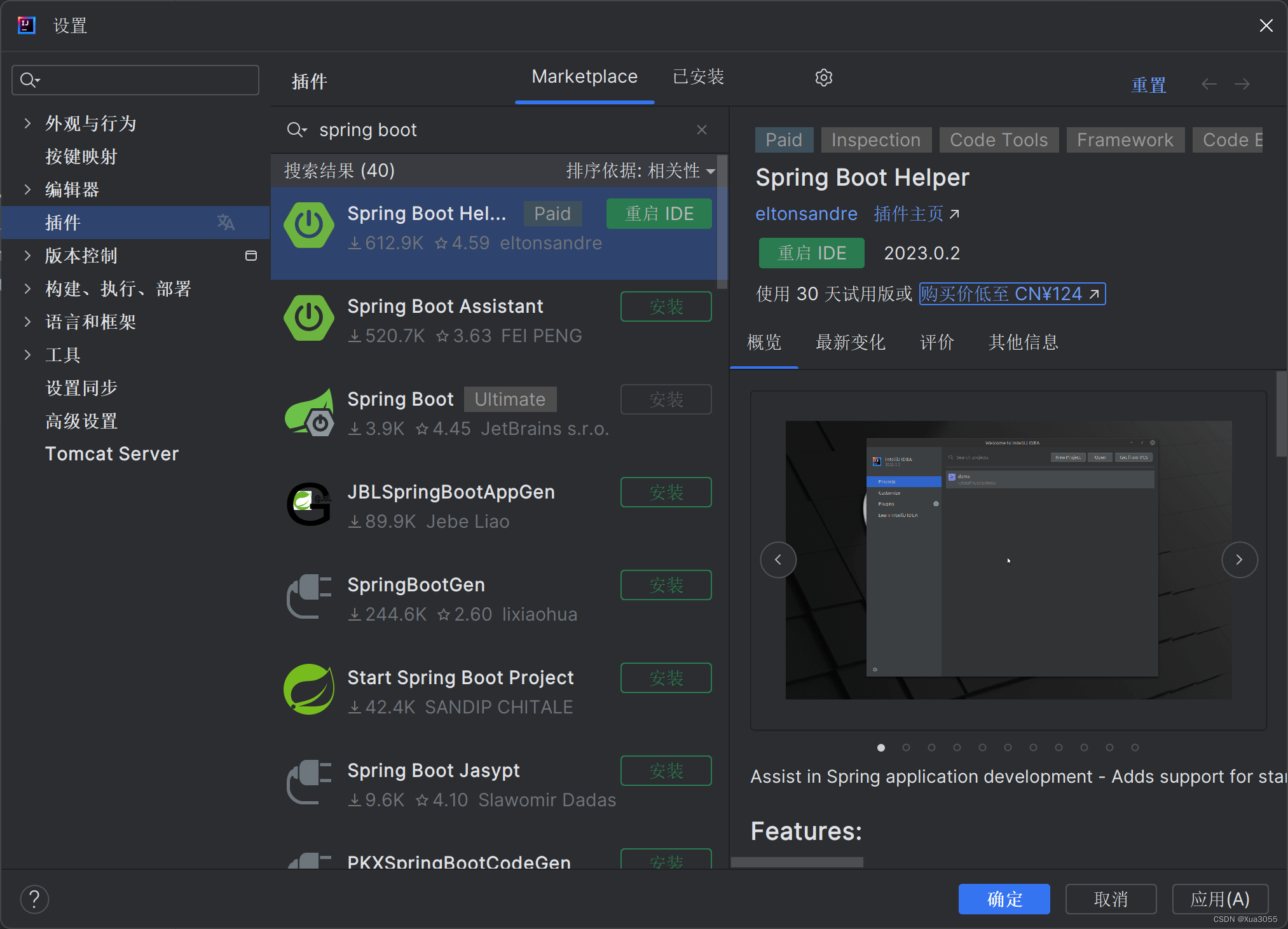
Task: Install Spring Boot Assistant plugin
Action: click(666, 306)
